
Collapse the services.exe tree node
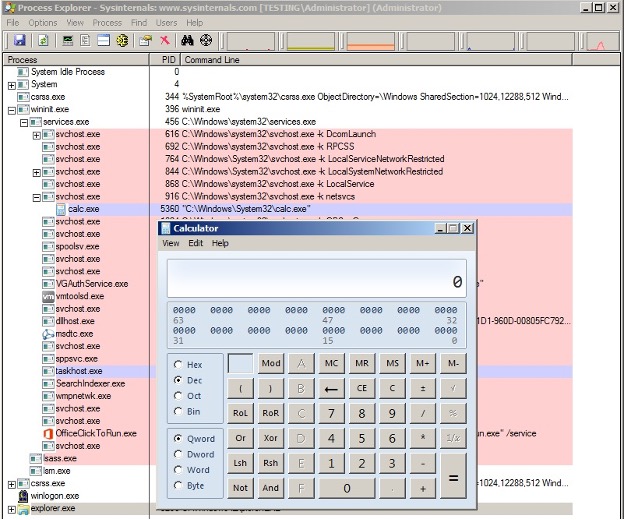24,123
